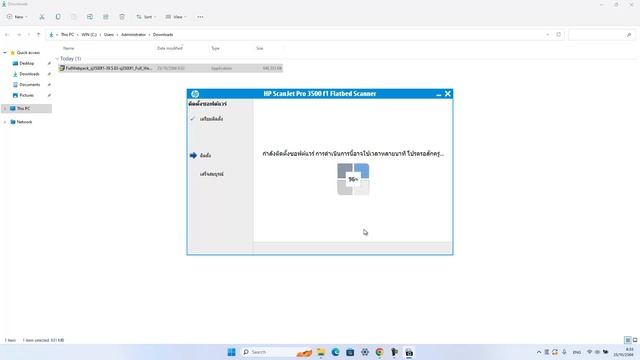Click the ENG language indicator
Image resolution: width=640 pixels, height=360 pixels.
coord(577,352)
